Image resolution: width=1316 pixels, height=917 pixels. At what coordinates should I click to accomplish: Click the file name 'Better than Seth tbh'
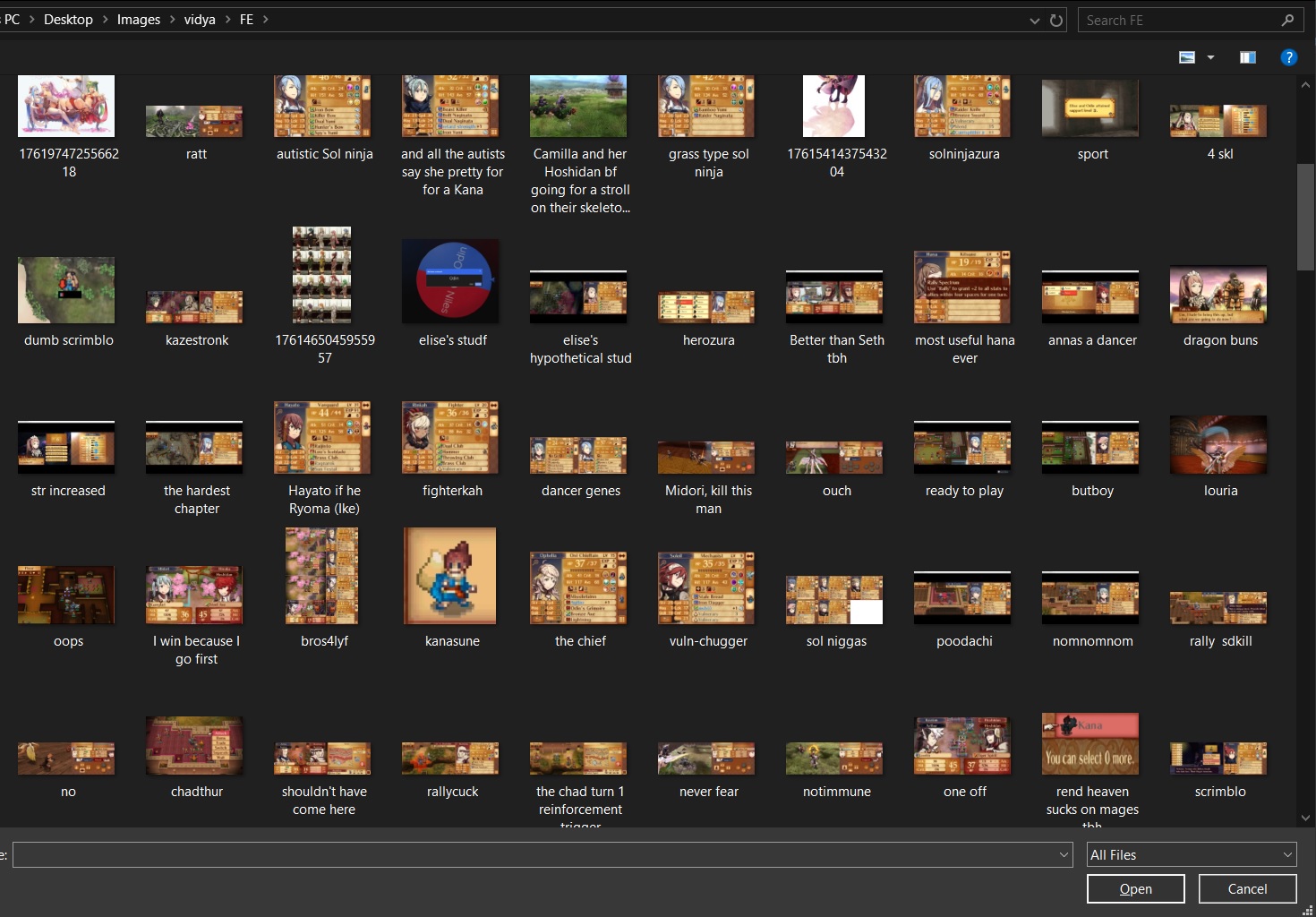pyautogui.click(x=837, y=349)
